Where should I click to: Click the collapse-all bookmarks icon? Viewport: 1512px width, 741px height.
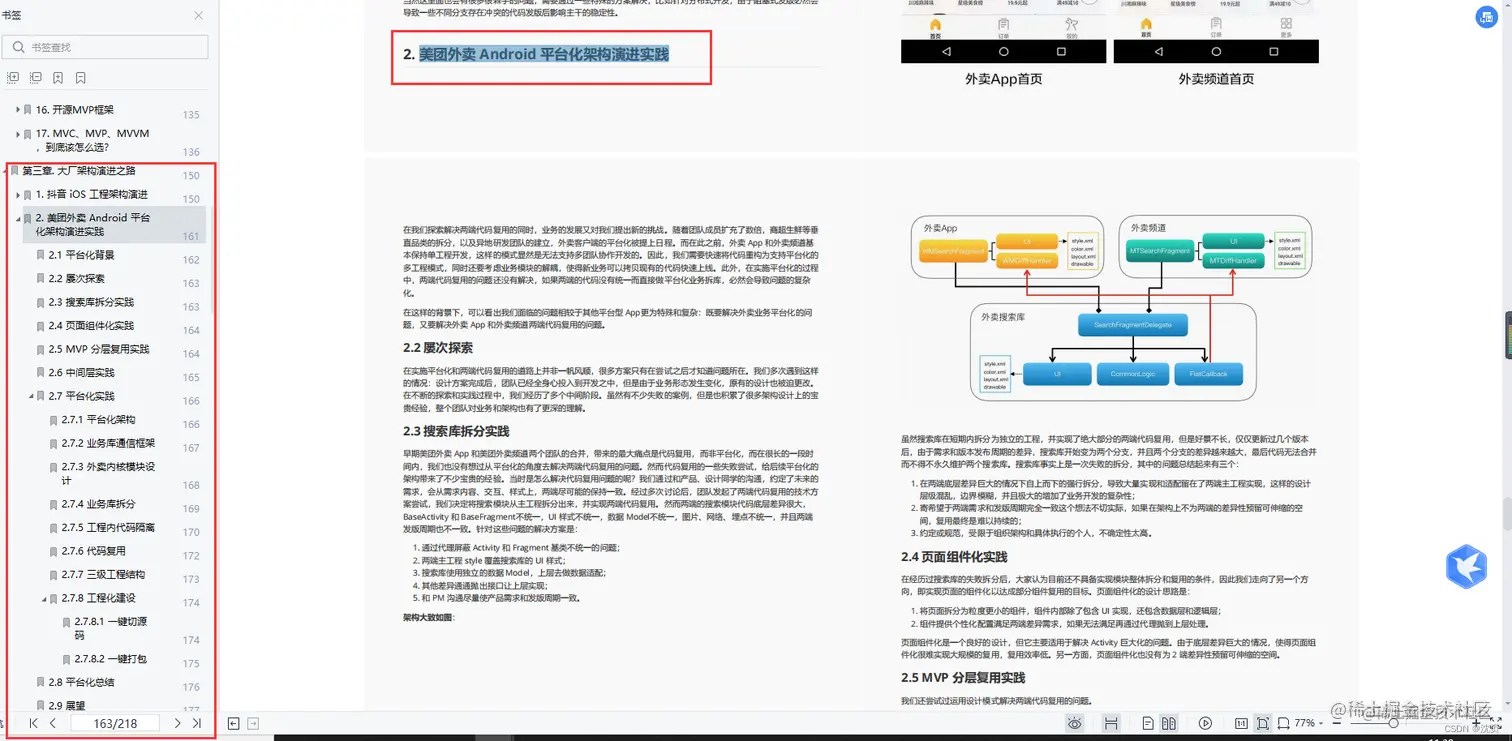[x=35, y=77]
